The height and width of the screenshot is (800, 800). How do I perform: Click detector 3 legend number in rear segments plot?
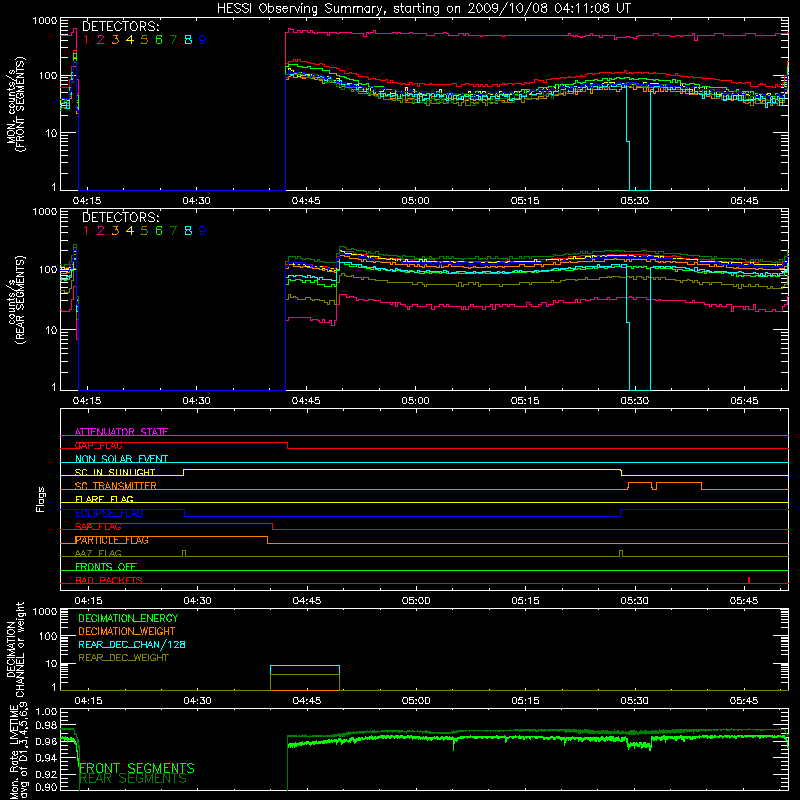[x=115, y=231]
